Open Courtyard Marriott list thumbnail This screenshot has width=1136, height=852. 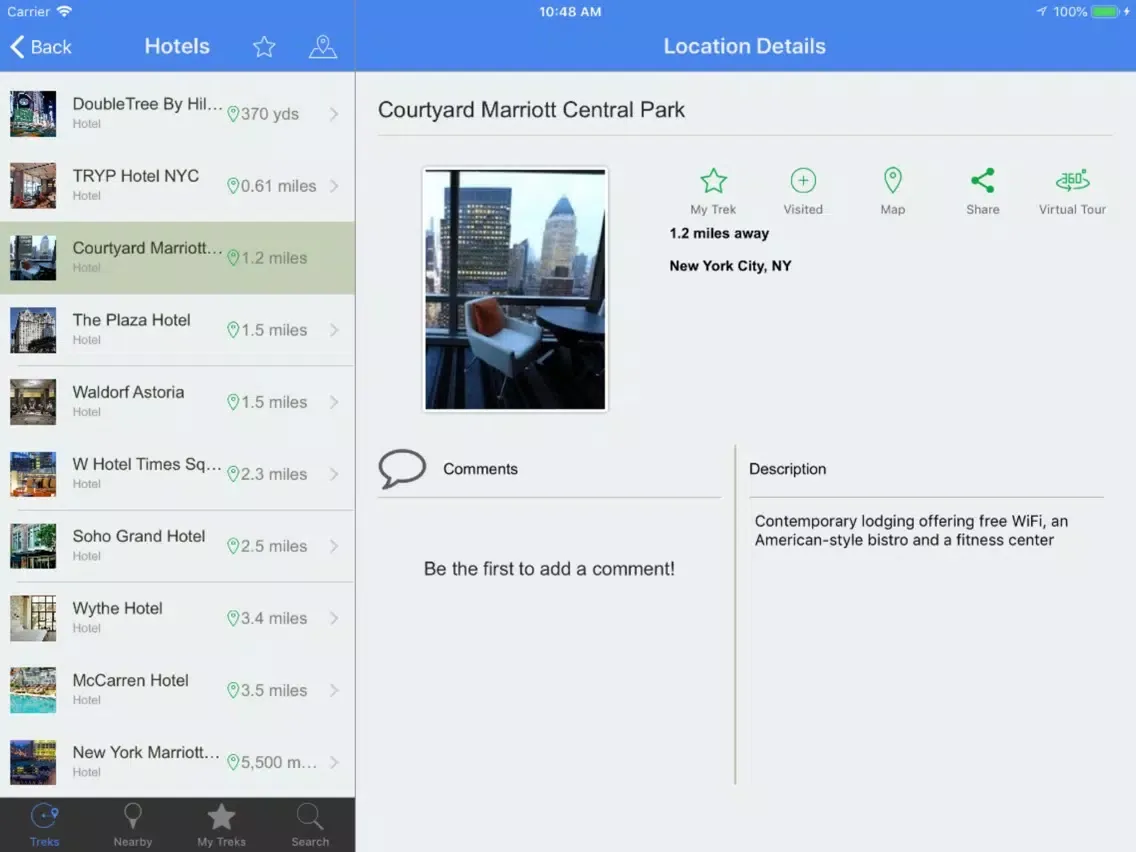[33, 258]
